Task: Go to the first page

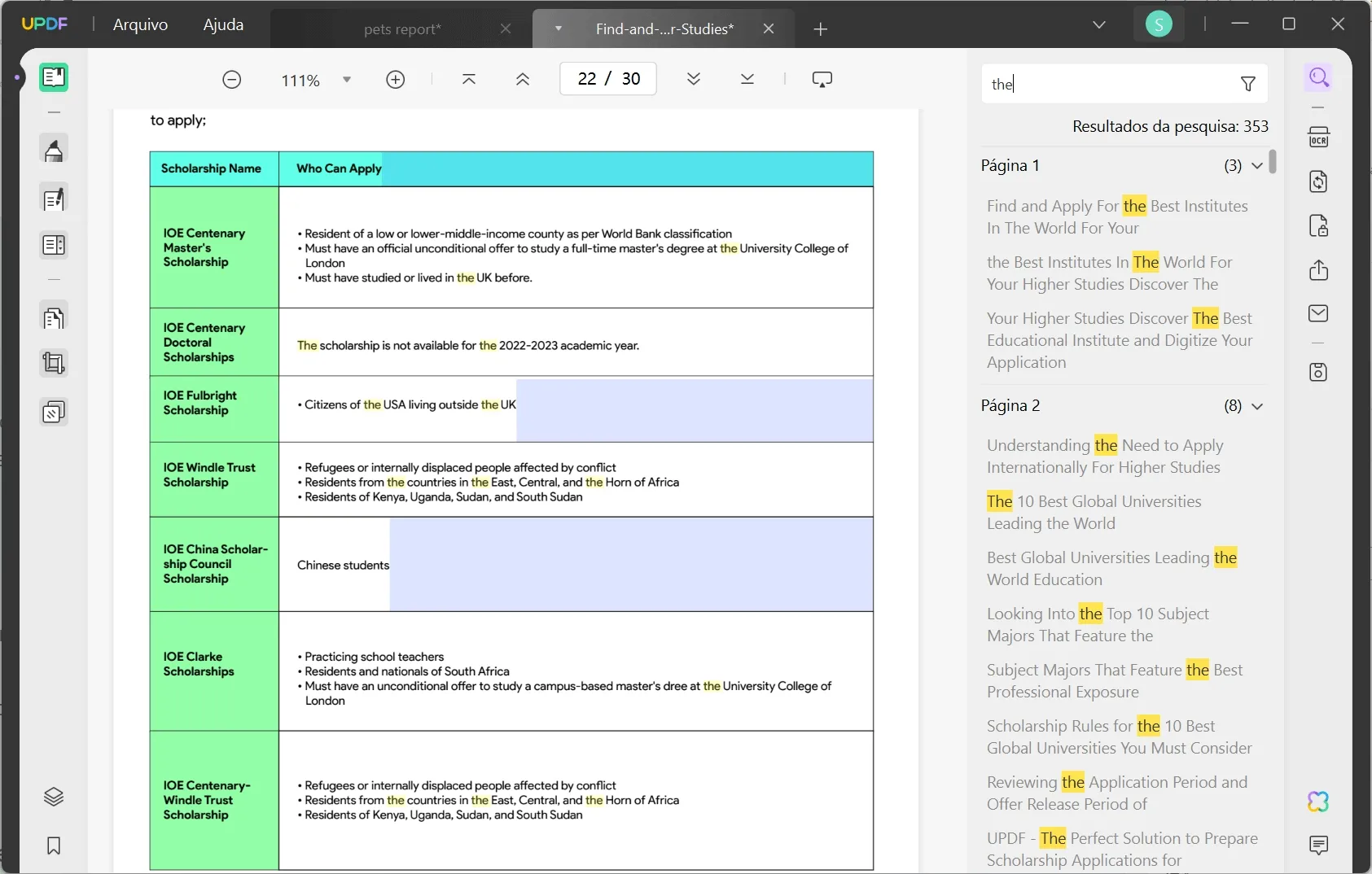Action: pyautogui.click(x=469, y=79)
